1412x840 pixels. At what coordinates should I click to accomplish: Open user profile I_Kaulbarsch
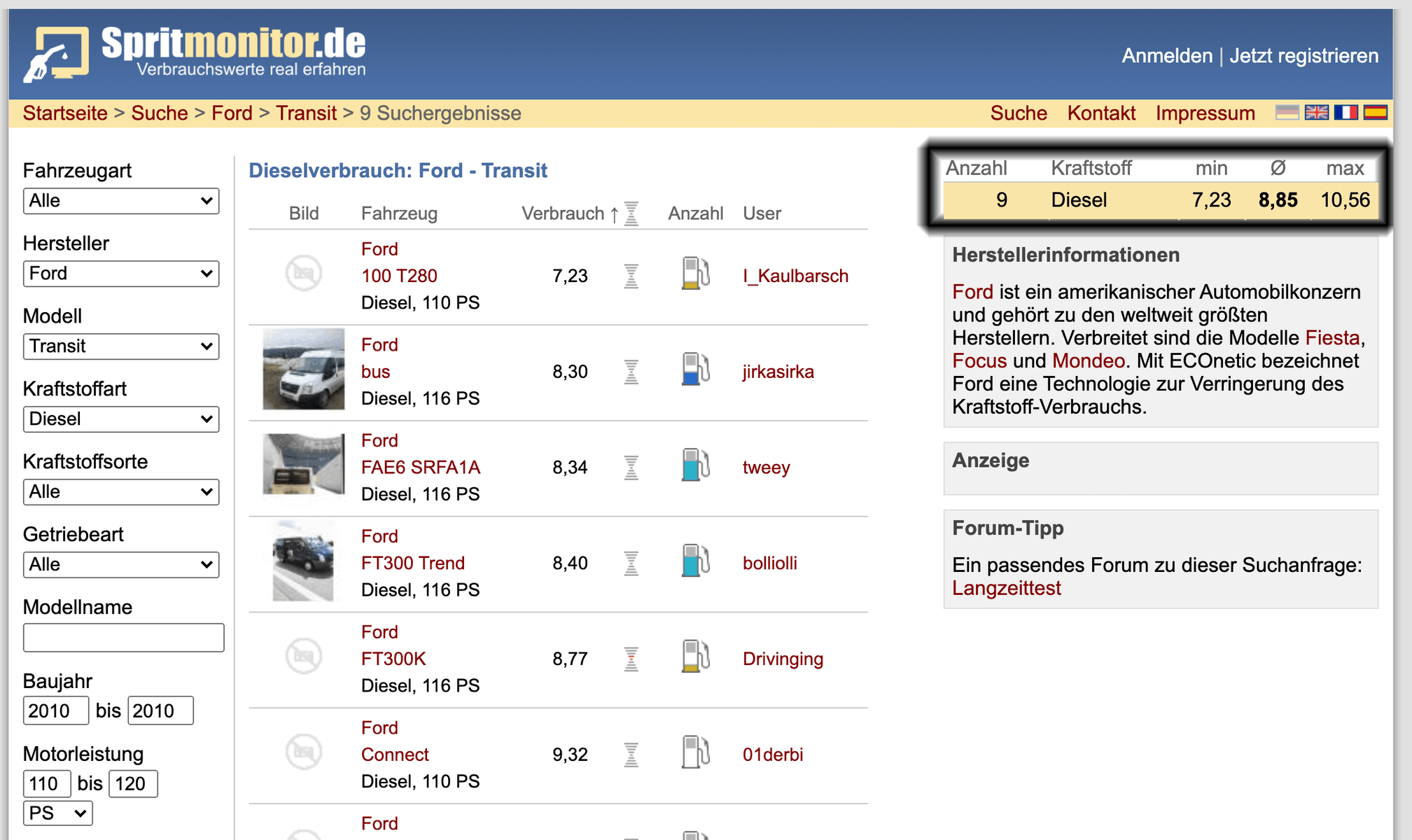click(x=795, y=276)
